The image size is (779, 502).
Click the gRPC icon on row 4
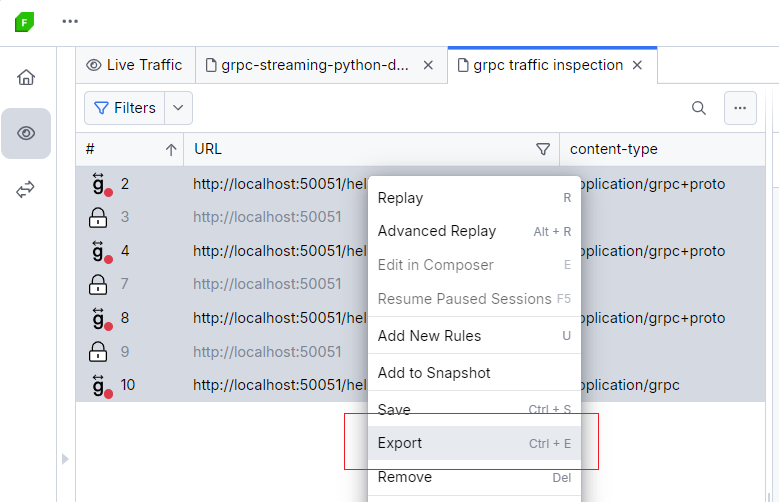(x=102, y=251)
